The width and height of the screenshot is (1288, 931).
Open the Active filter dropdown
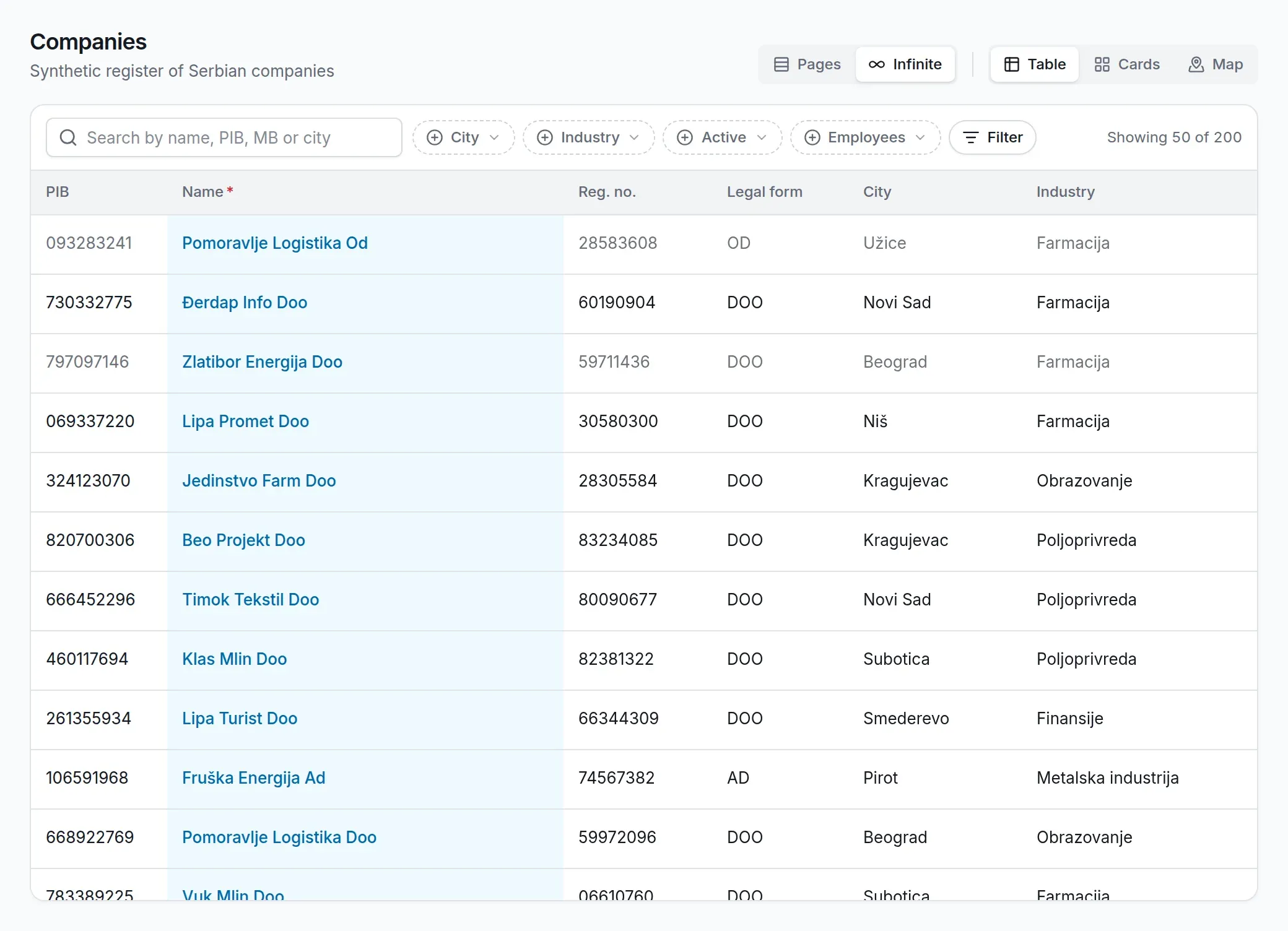click(x=722, y=137)
